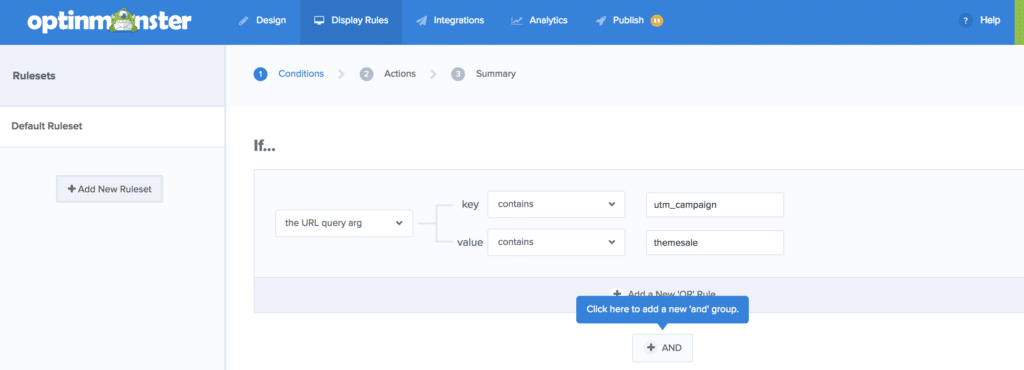Go to the Conditions step
1024x370 pixels.
[x=301, y=74]
